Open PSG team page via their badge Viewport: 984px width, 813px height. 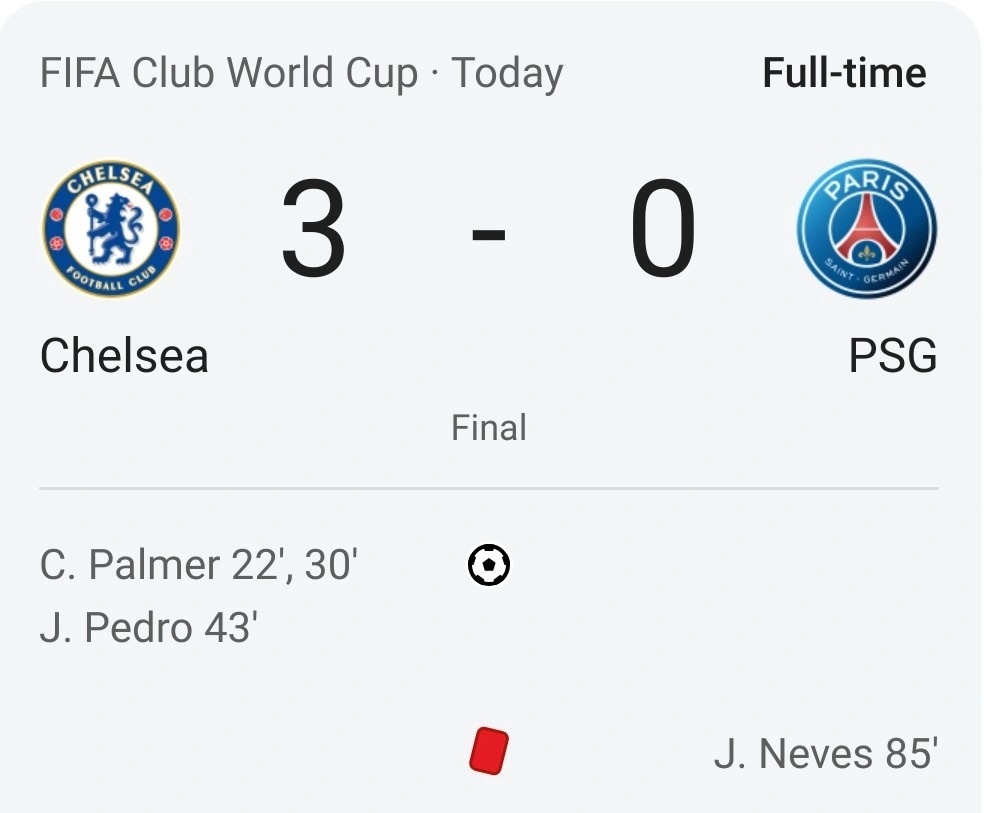click(x=868, y=228)
